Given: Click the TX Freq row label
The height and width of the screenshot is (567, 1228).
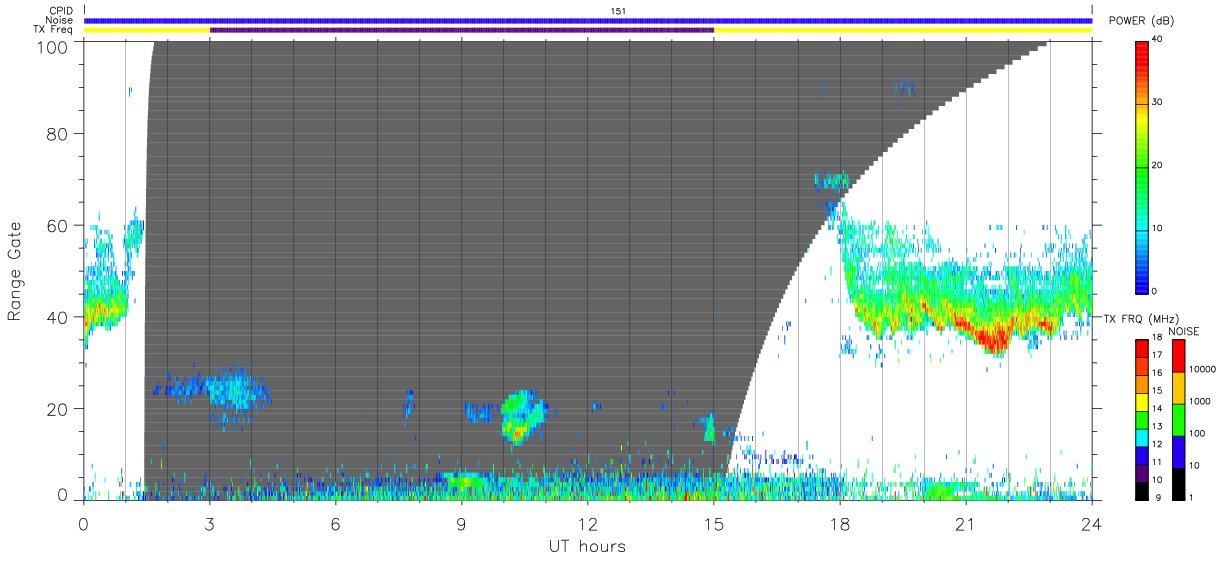Looking at the screenshot, I should [x=54, y=29].
